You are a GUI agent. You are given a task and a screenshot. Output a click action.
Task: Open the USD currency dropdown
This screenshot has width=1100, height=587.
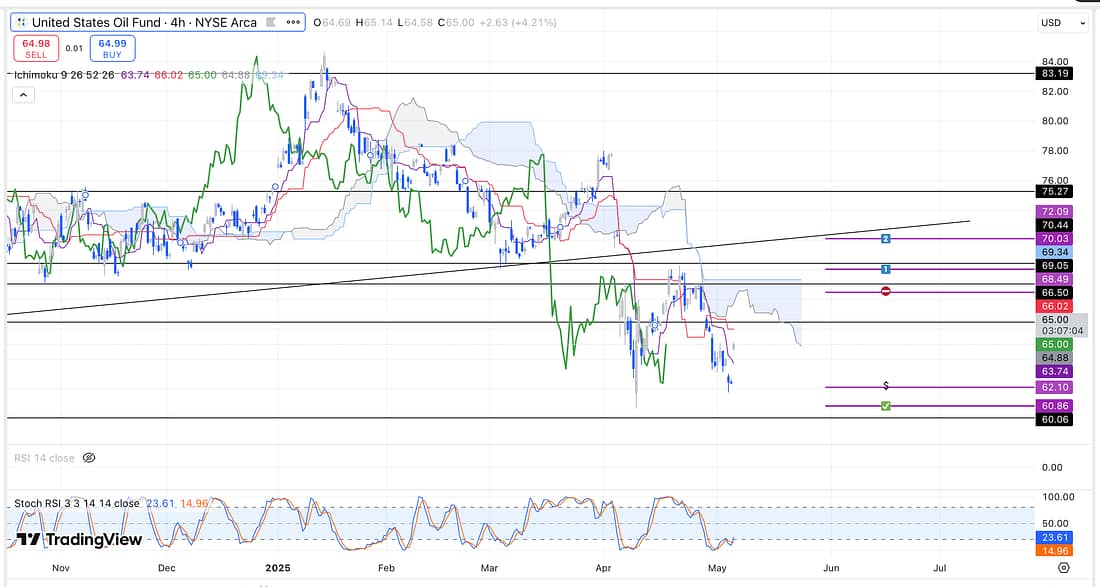click(1064, 22)
